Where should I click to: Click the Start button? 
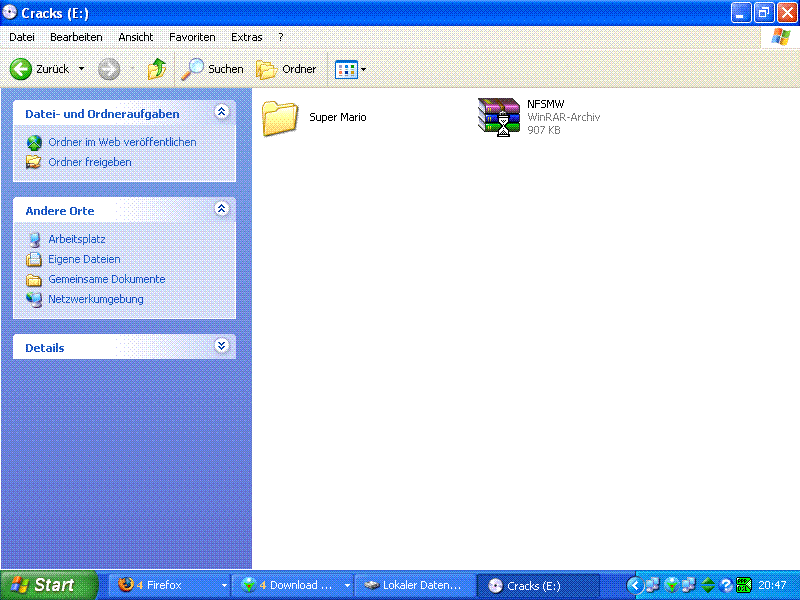coord(48,585)
